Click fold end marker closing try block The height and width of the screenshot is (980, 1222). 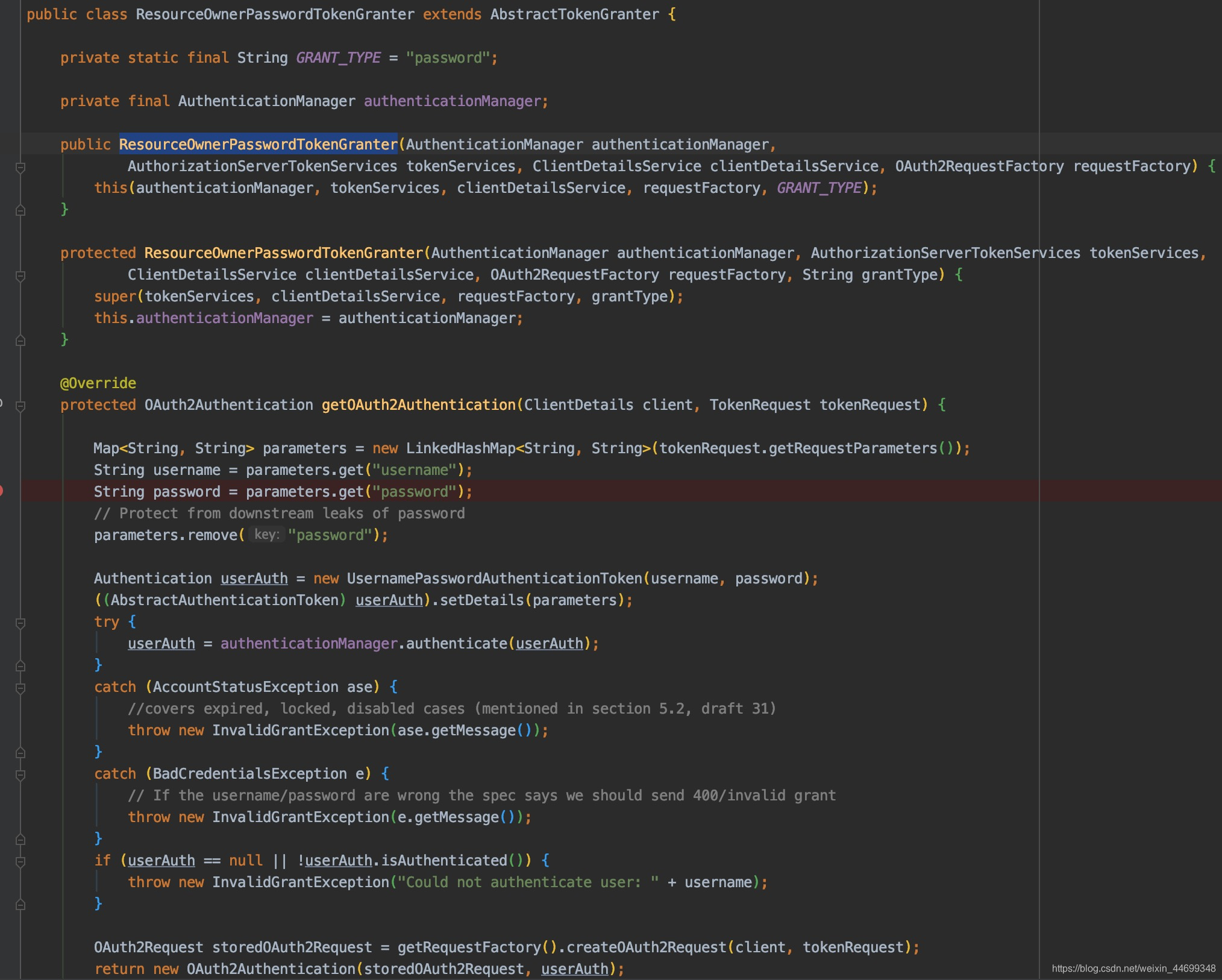click(x=20, y=666)
